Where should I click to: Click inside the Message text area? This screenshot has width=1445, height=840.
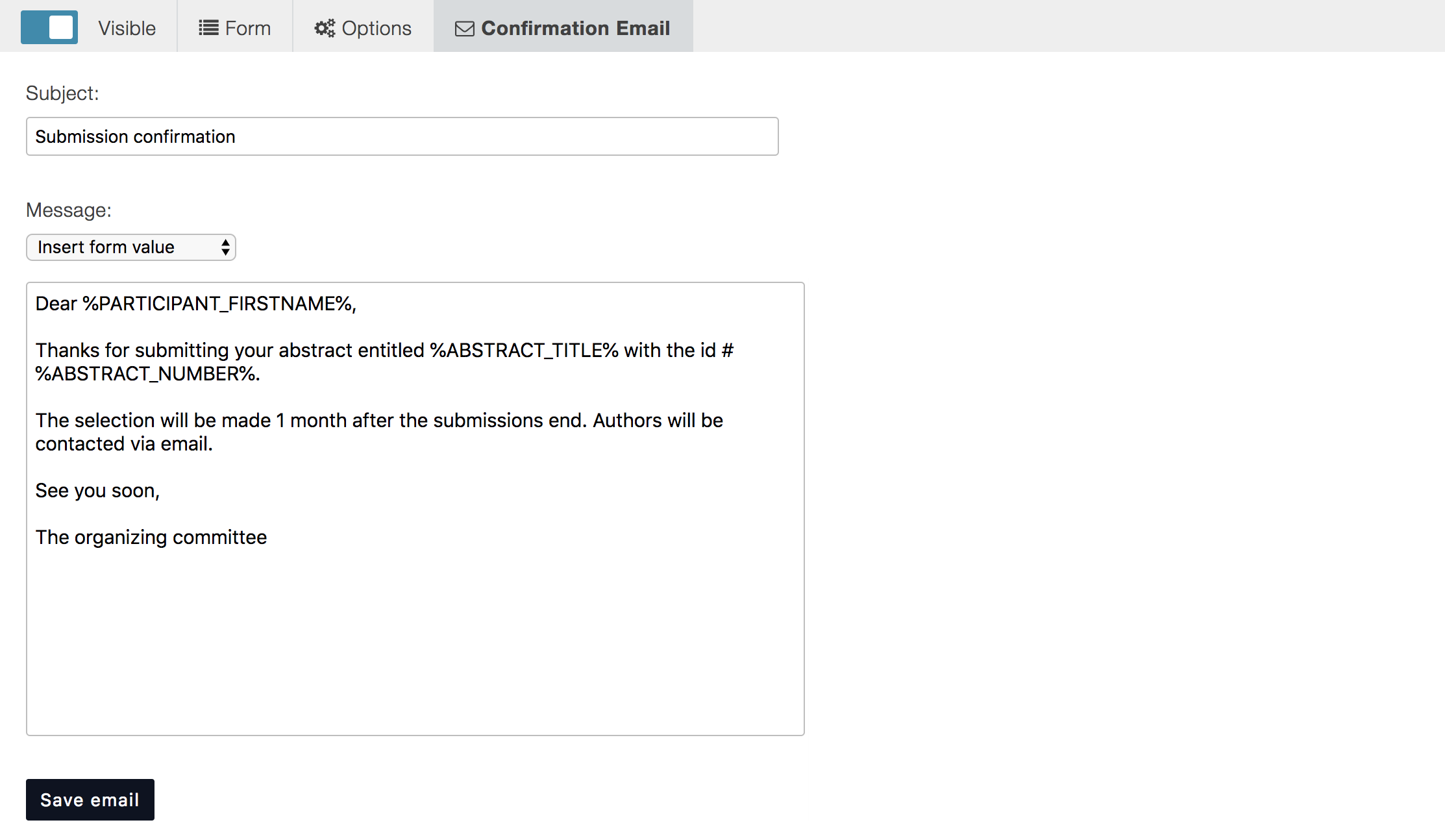point(415,509)
